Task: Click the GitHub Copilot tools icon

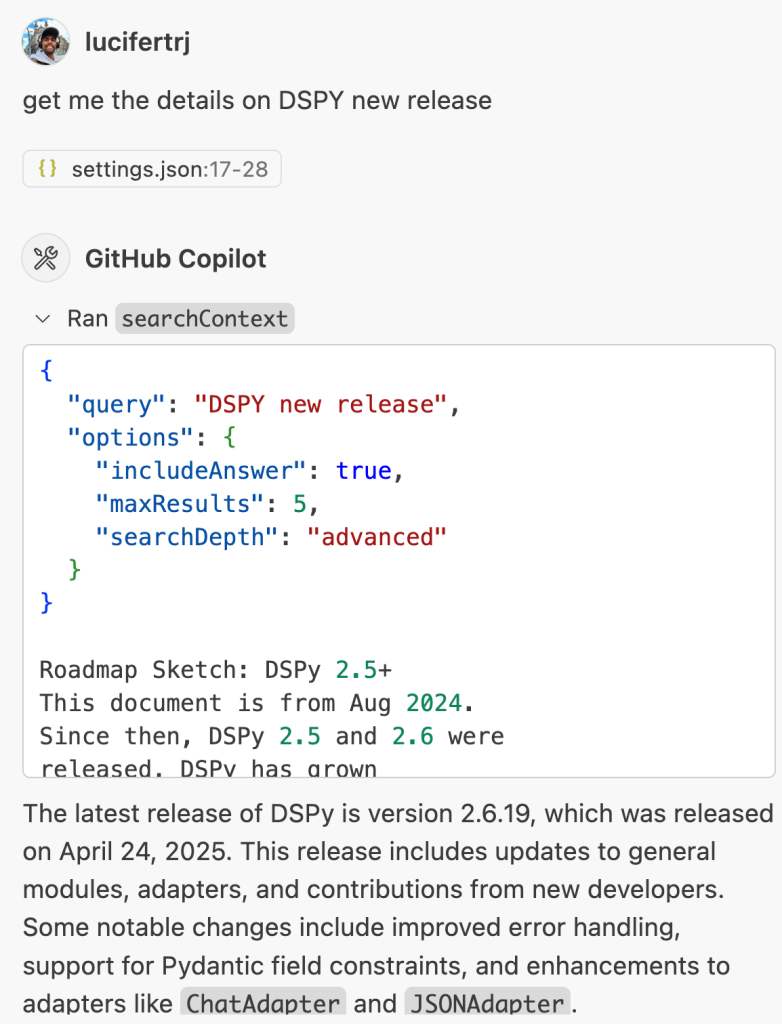Action: click(46, 258)
